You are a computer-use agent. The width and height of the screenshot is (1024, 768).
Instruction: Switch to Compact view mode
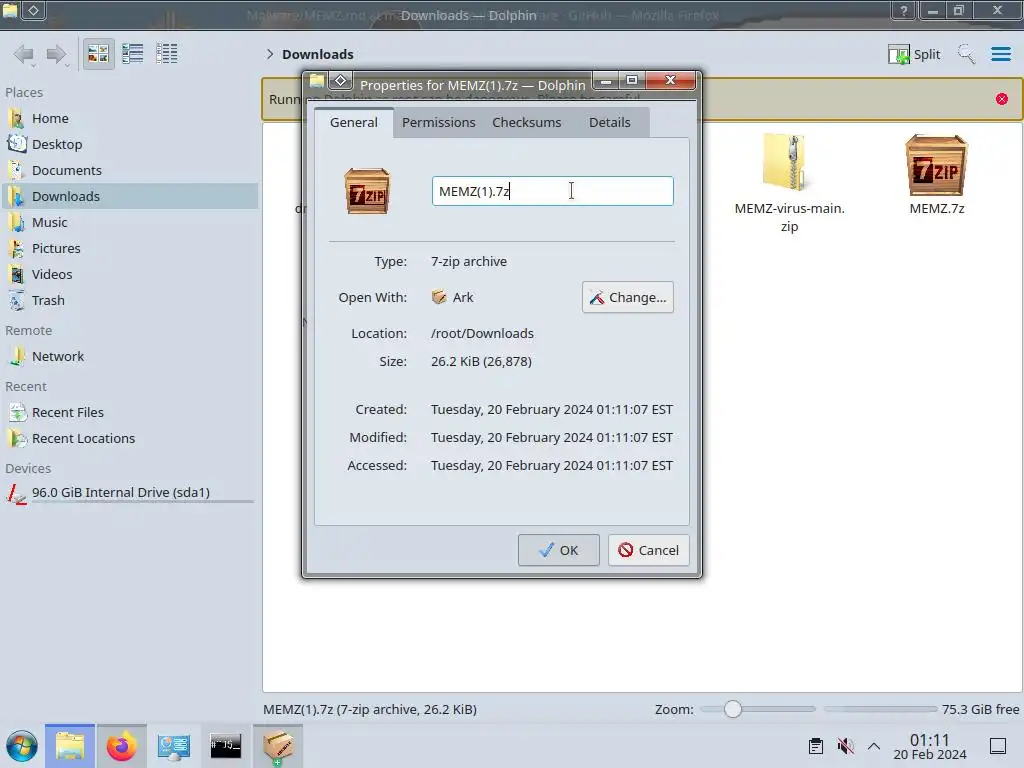(133, 54)
